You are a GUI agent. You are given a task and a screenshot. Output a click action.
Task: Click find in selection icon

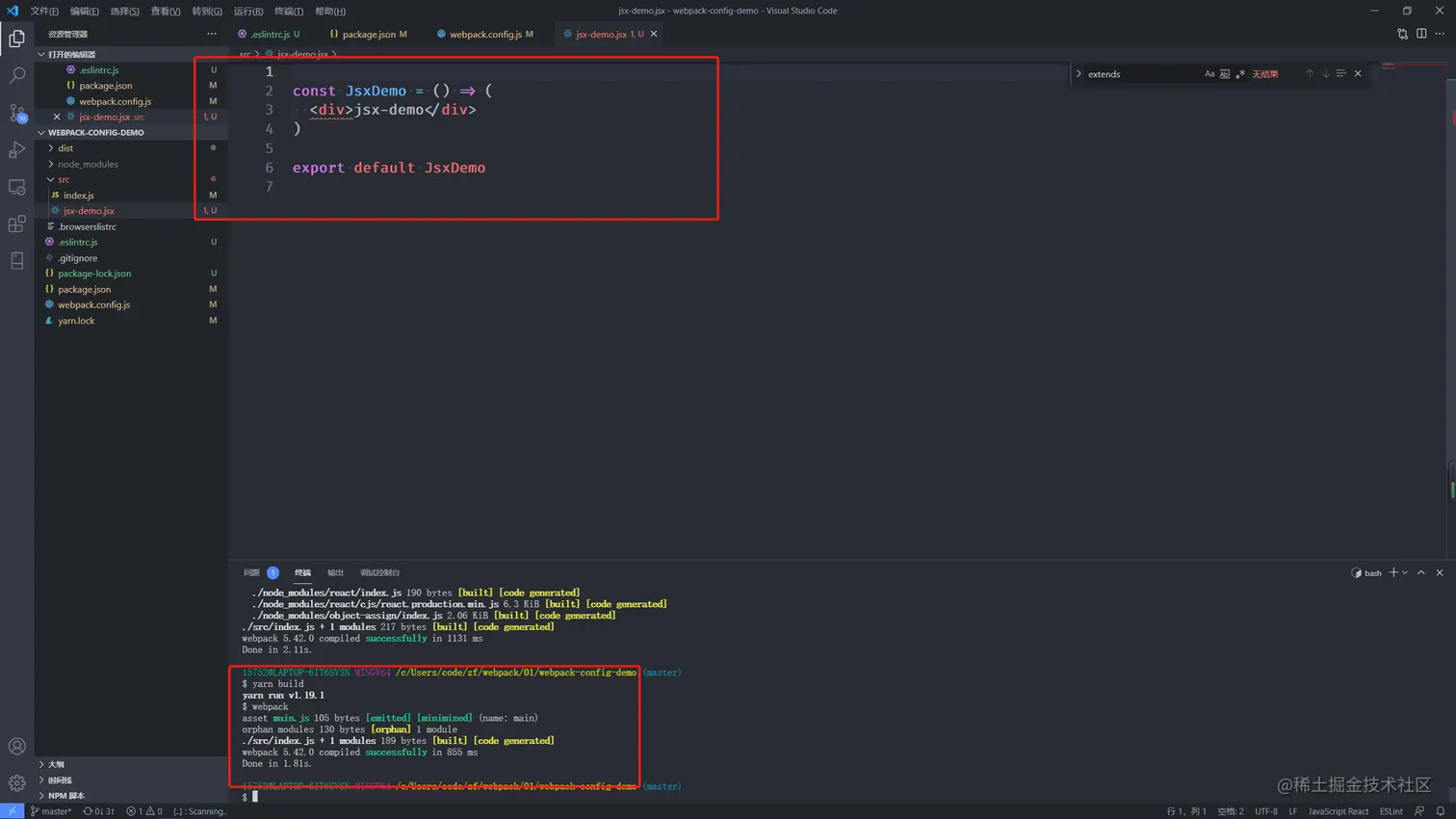tap(1340, 73)
